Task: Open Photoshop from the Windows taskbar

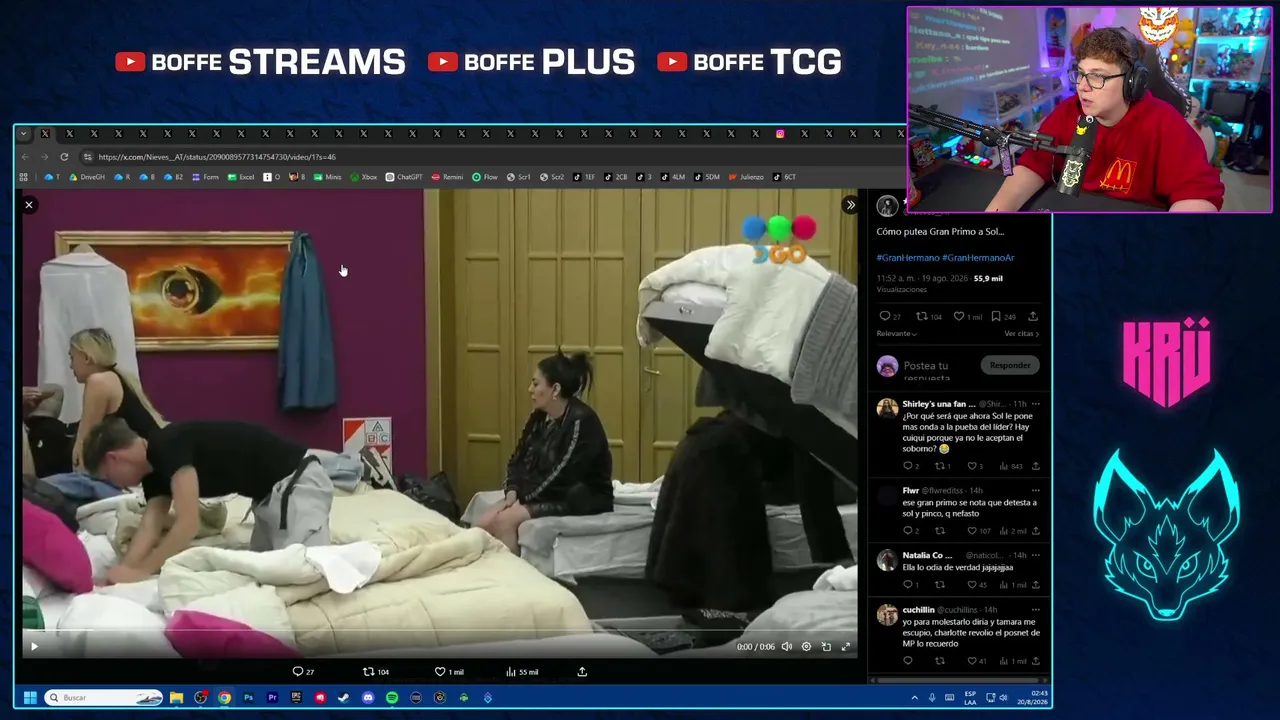Action: 248,698
